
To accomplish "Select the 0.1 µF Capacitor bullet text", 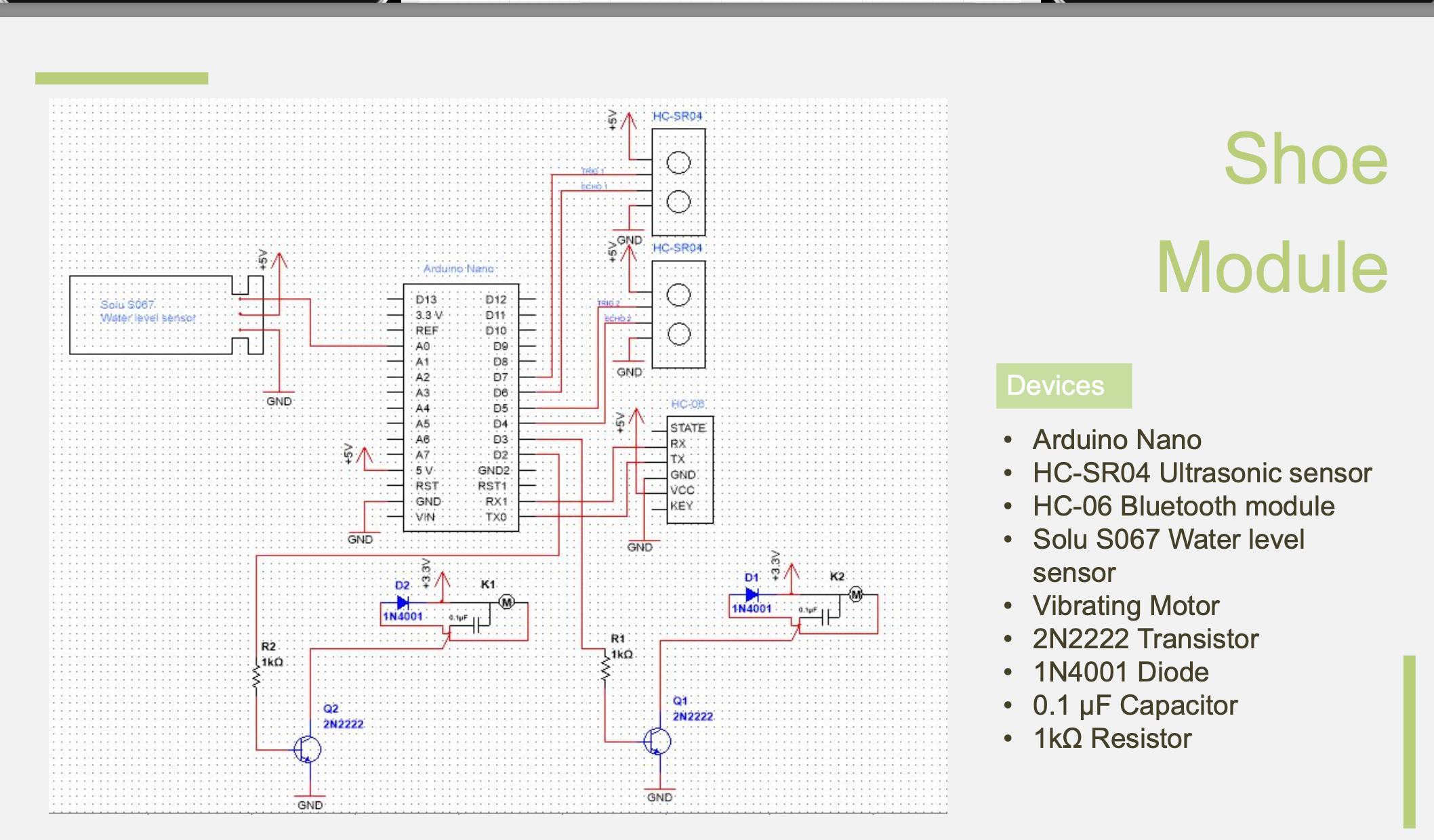I will pos(1134,705).
